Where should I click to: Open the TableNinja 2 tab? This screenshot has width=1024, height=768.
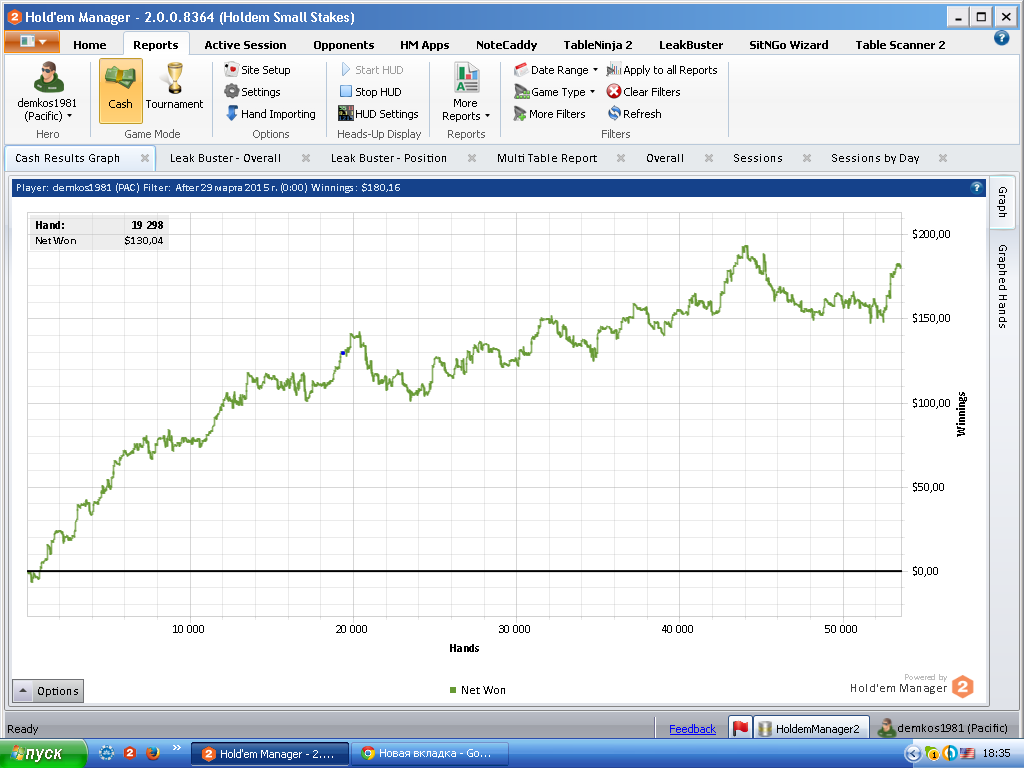(x=598, y=44)
